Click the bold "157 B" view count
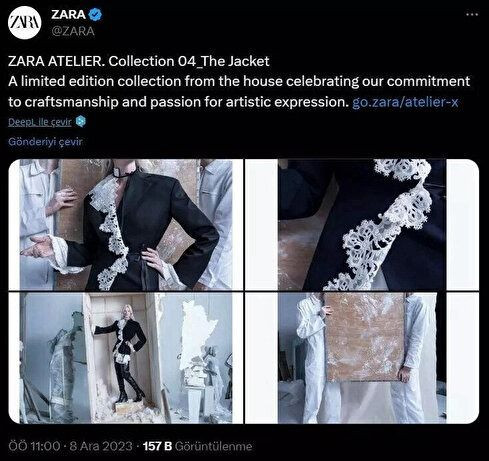 (x=157, y=446)
